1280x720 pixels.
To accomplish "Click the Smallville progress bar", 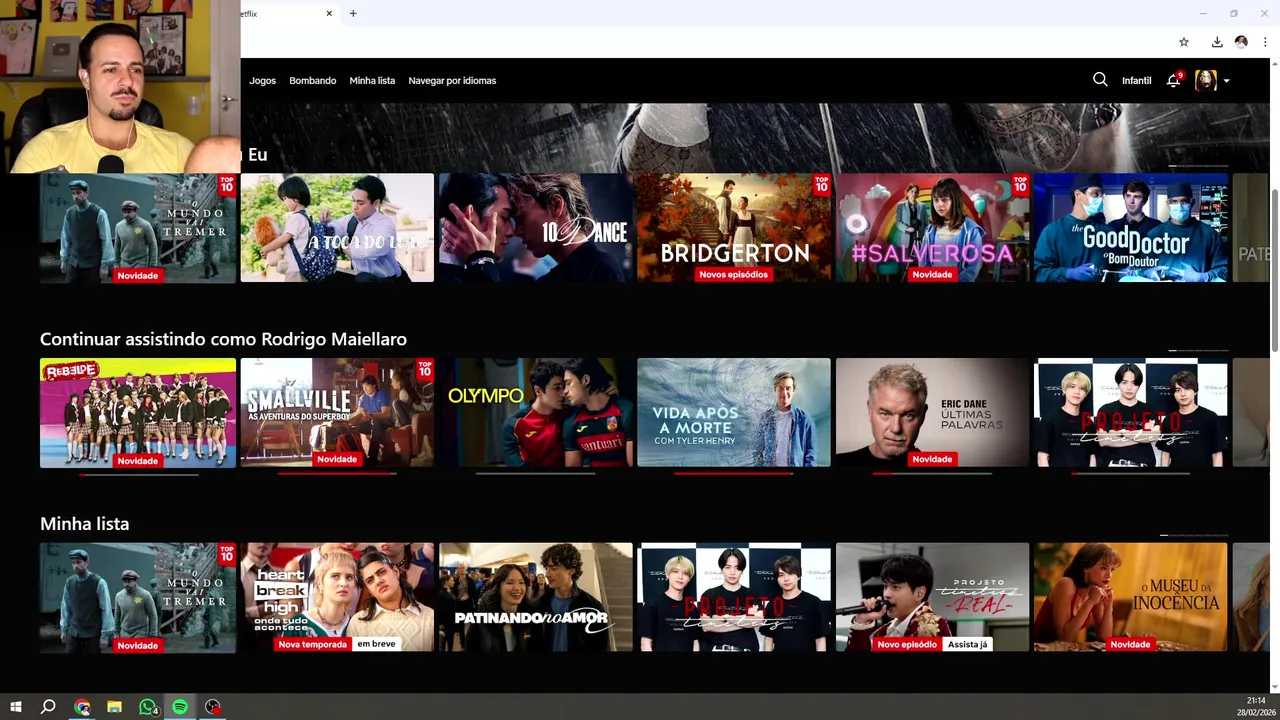I will coord(337,473).
